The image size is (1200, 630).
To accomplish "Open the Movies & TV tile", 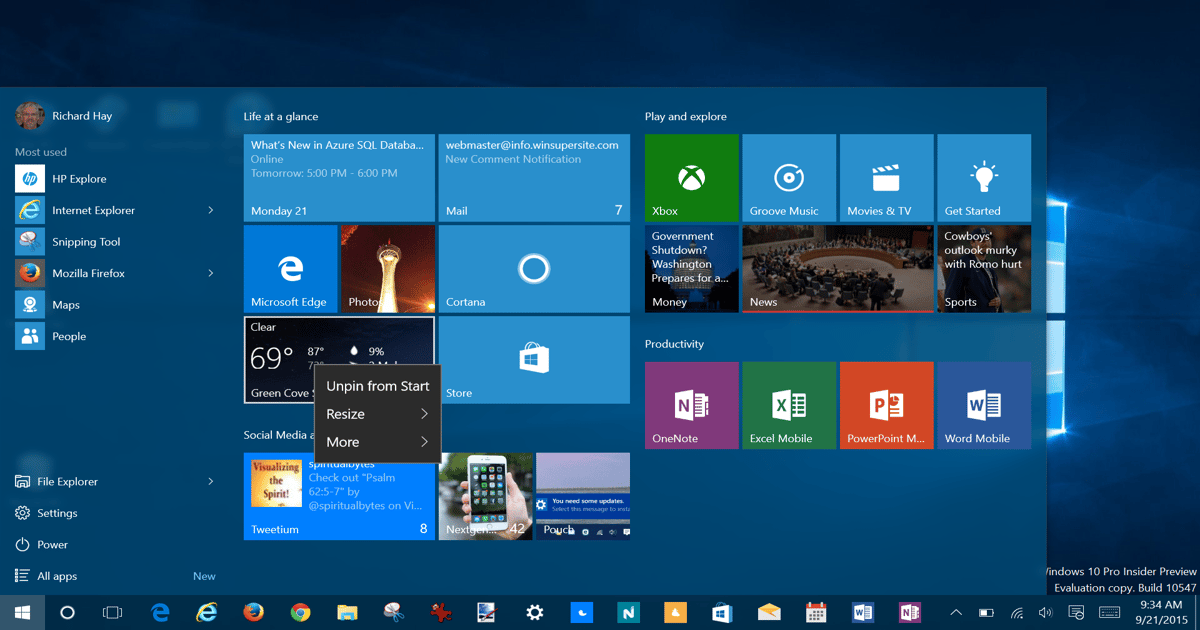I will click(886, 177).
